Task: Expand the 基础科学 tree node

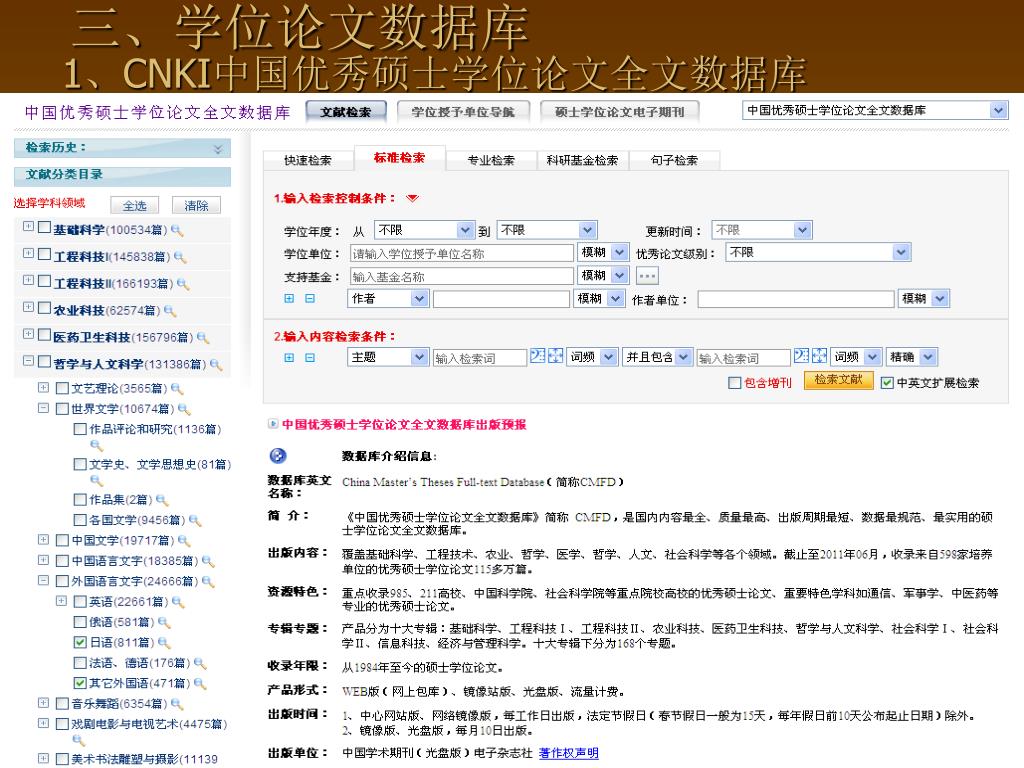Action: pyautogui.click(x=28, y=227)
